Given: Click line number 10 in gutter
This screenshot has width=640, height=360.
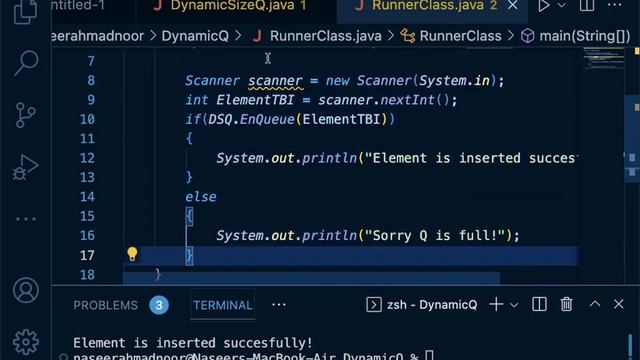Looking at the screenshot, I should 87,119.
